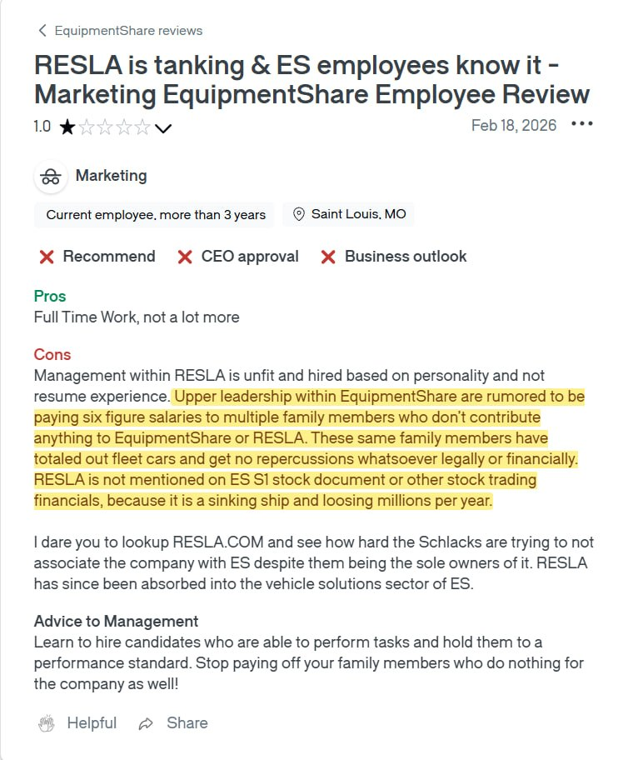Click the share arrow icon
628x760 pixels.
click(x=145, y=724)
